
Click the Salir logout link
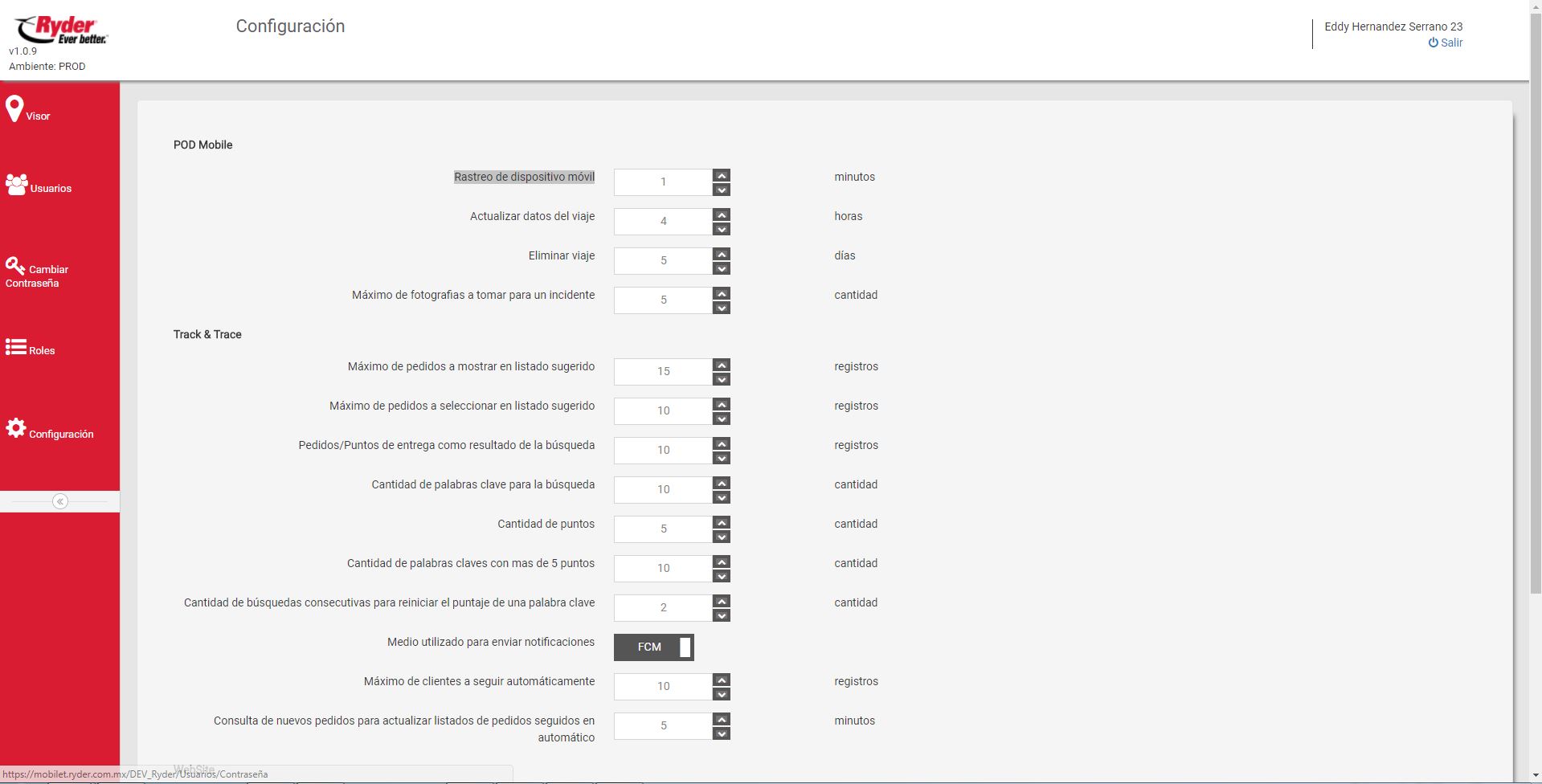(1451, 43)
